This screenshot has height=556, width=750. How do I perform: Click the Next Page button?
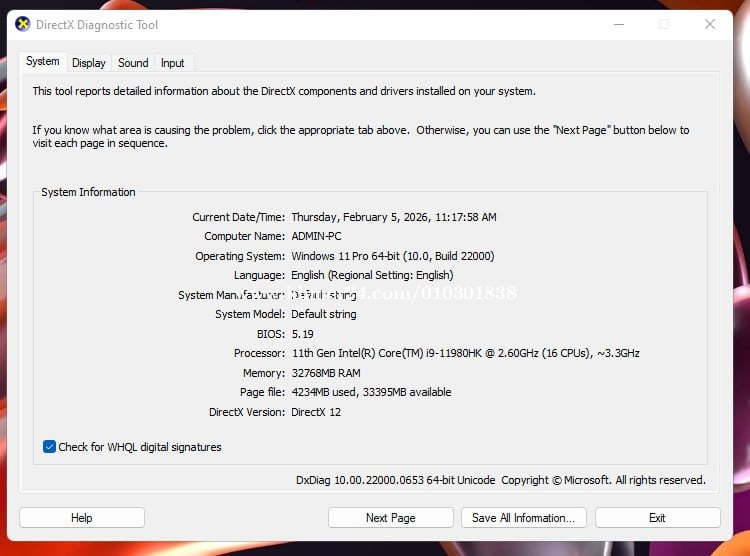[x=390, y=517]
